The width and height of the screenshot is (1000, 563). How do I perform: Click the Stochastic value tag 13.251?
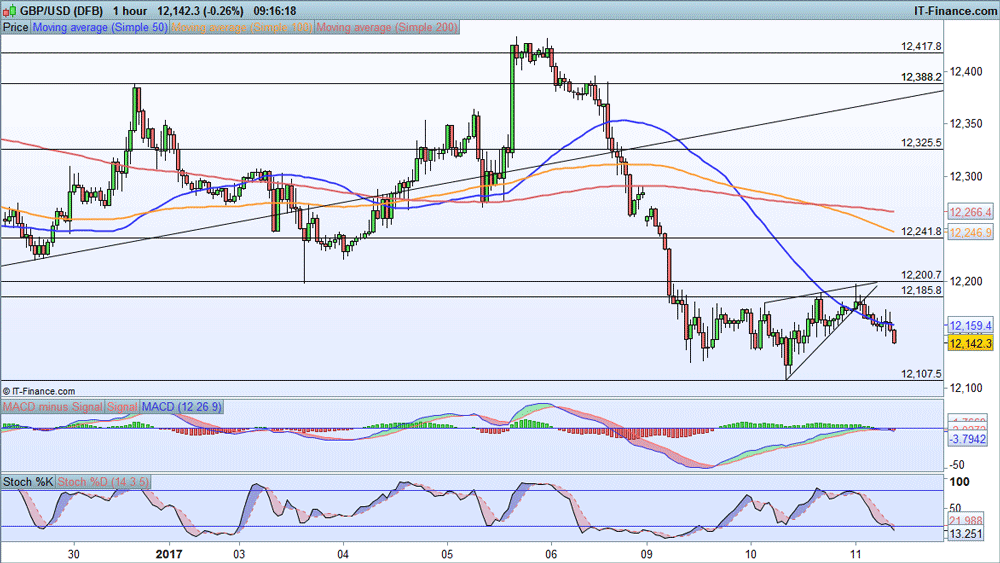click(967, 534)
